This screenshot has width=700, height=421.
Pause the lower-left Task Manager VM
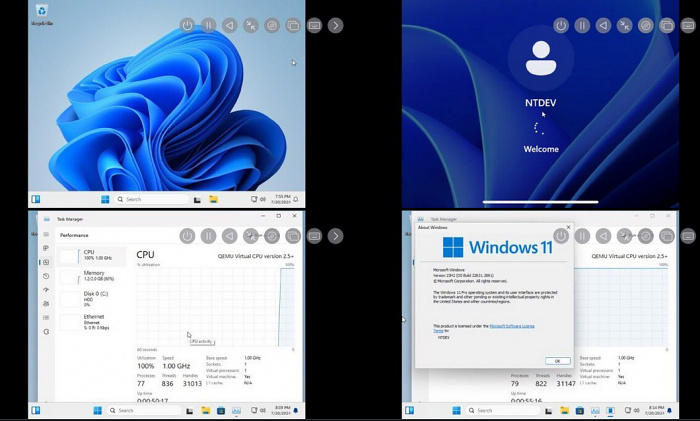208,236
